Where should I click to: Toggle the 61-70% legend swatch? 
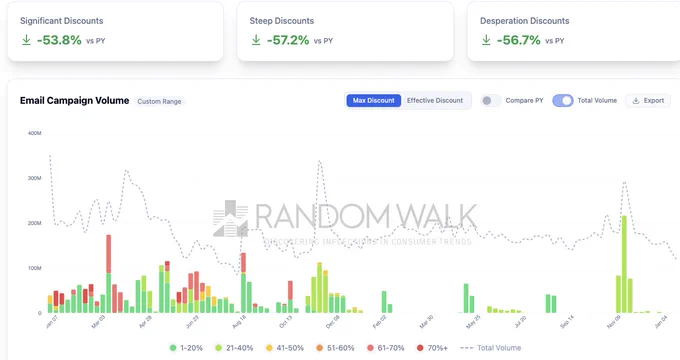(x=370, y=348)
